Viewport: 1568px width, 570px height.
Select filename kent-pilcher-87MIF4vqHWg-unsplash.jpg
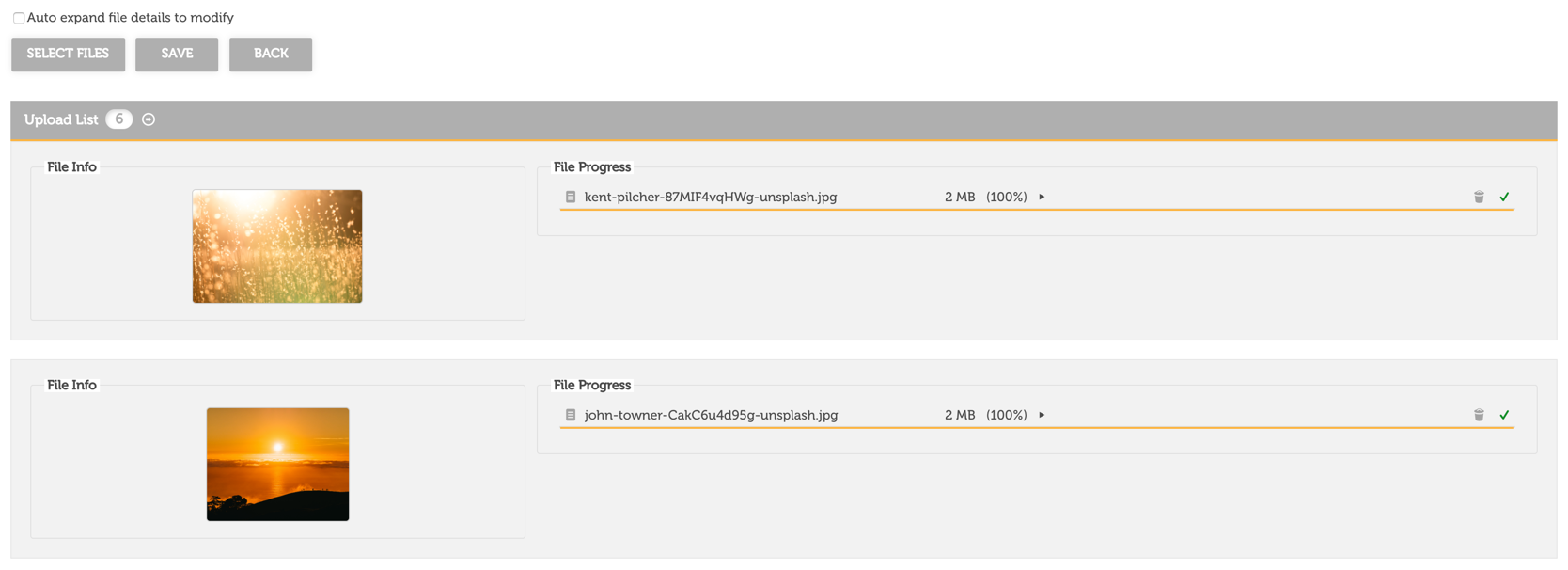pos(711,198)
